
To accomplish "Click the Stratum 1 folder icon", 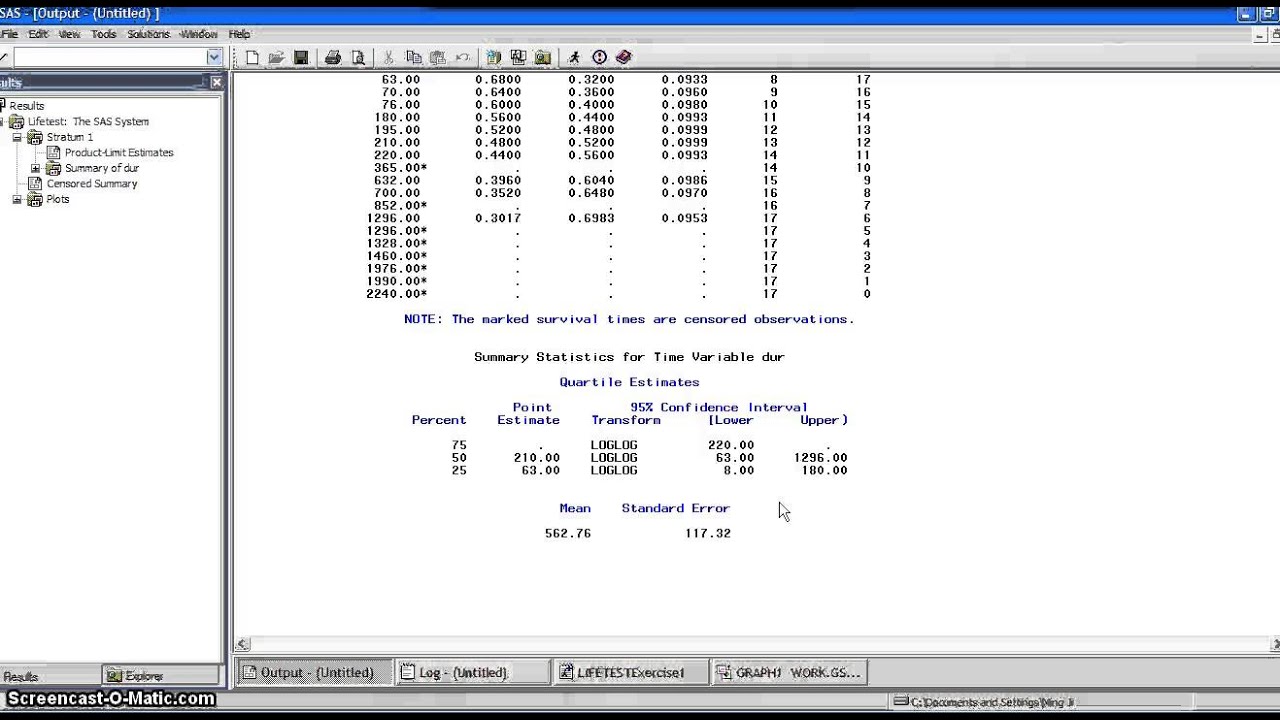I will (x=35, y=137).
